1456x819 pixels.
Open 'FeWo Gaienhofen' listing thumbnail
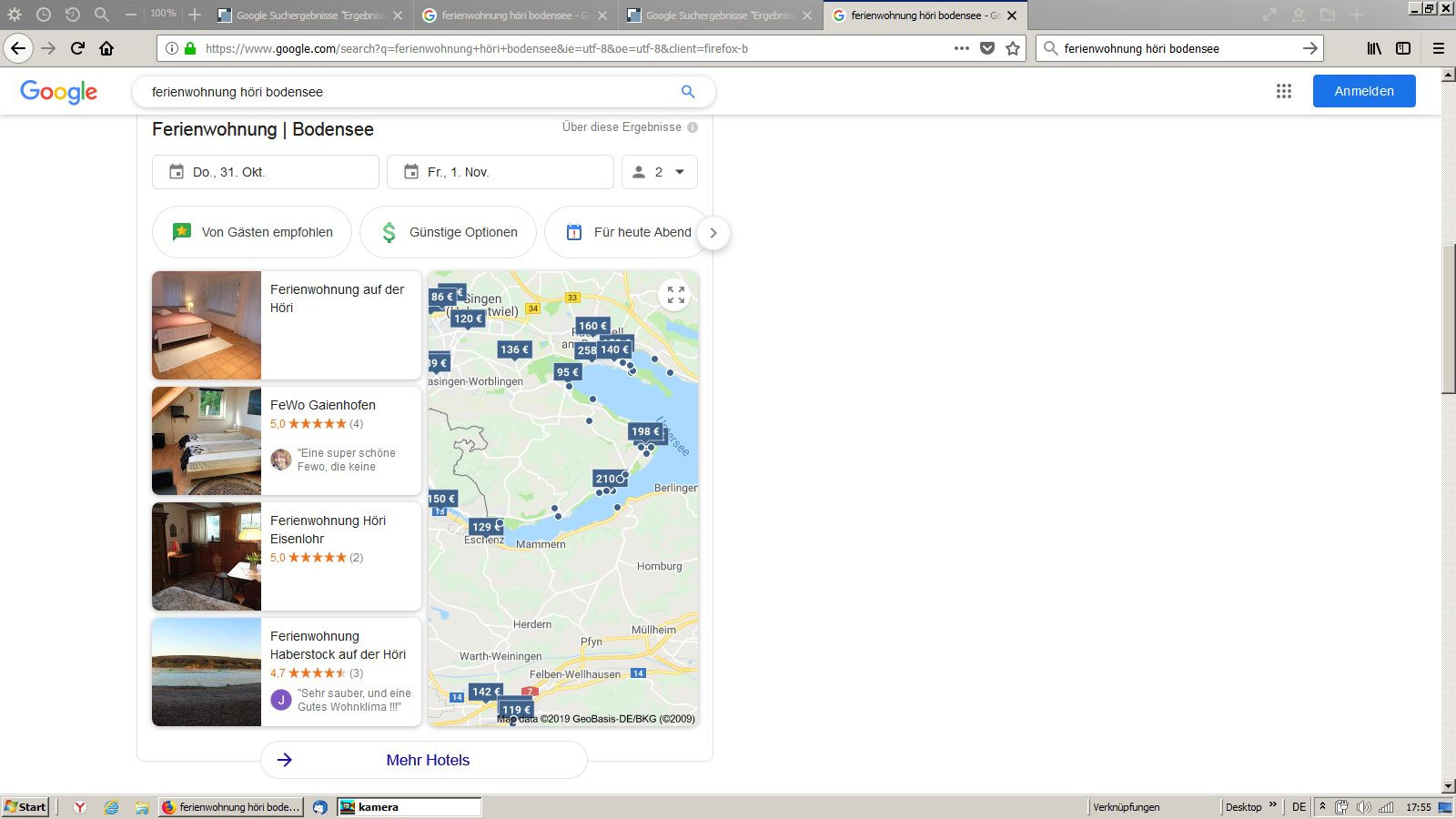207,440
